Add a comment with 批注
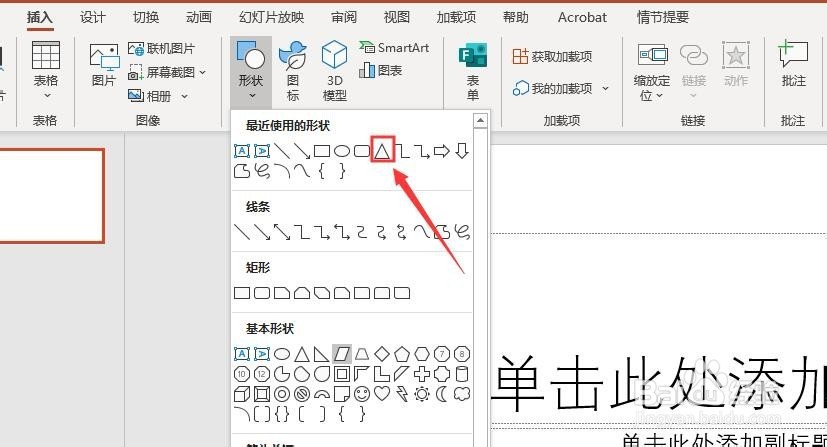 [793, 63]
